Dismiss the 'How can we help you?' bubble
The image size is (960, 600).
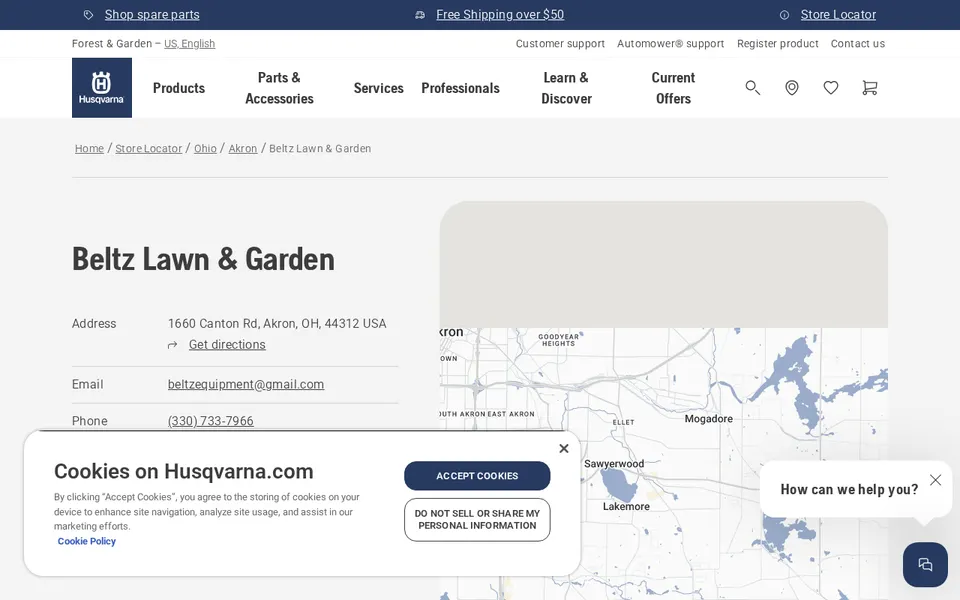tap(935, 480)
